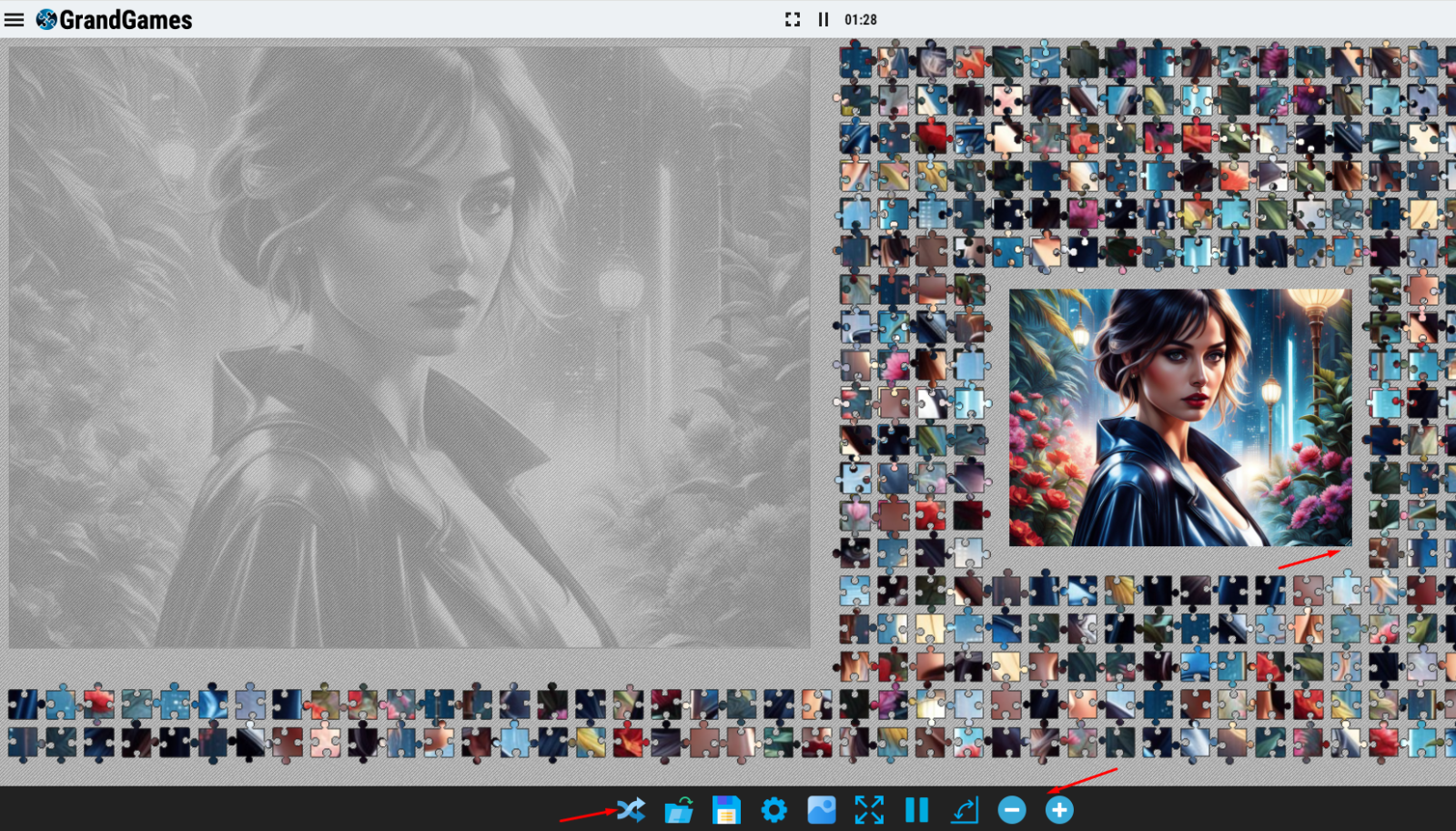Click the GrandGames logo
This screenshot has height=831, width=1456.
115,19
